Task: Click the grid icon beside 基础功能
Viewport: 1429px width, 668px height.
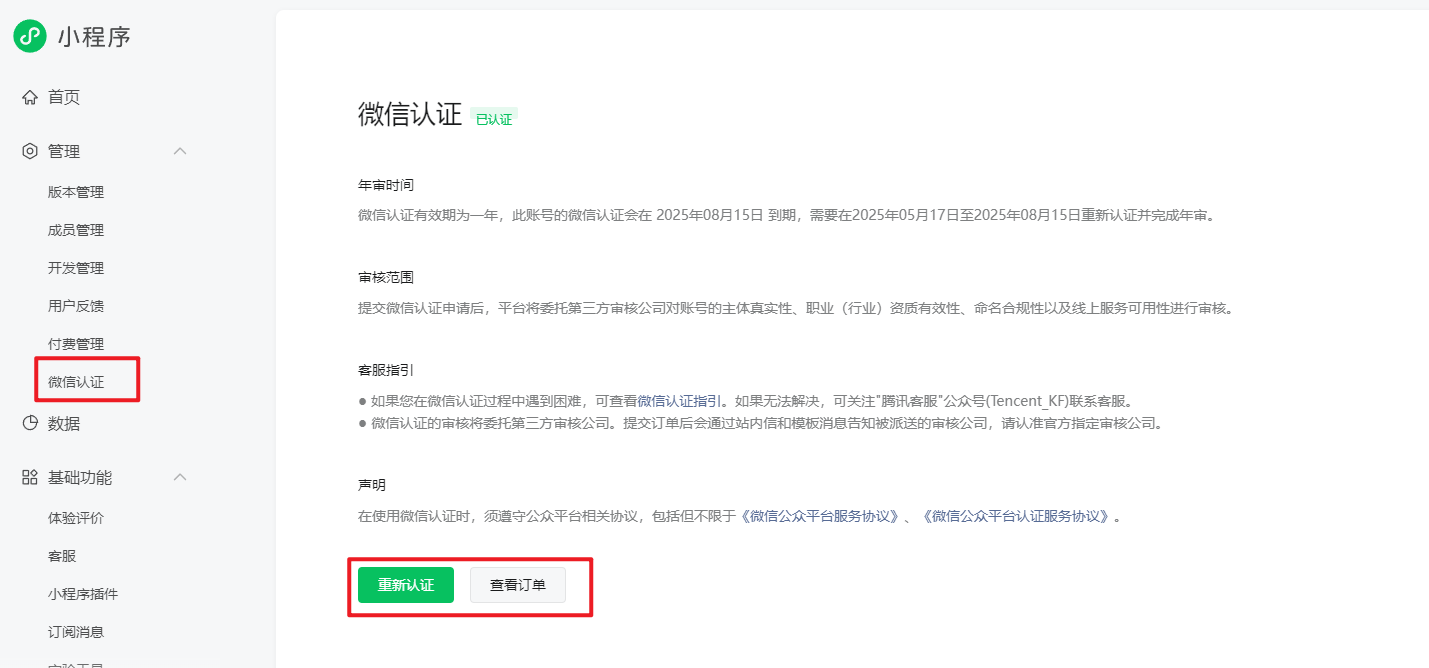Action: point(30,477)
